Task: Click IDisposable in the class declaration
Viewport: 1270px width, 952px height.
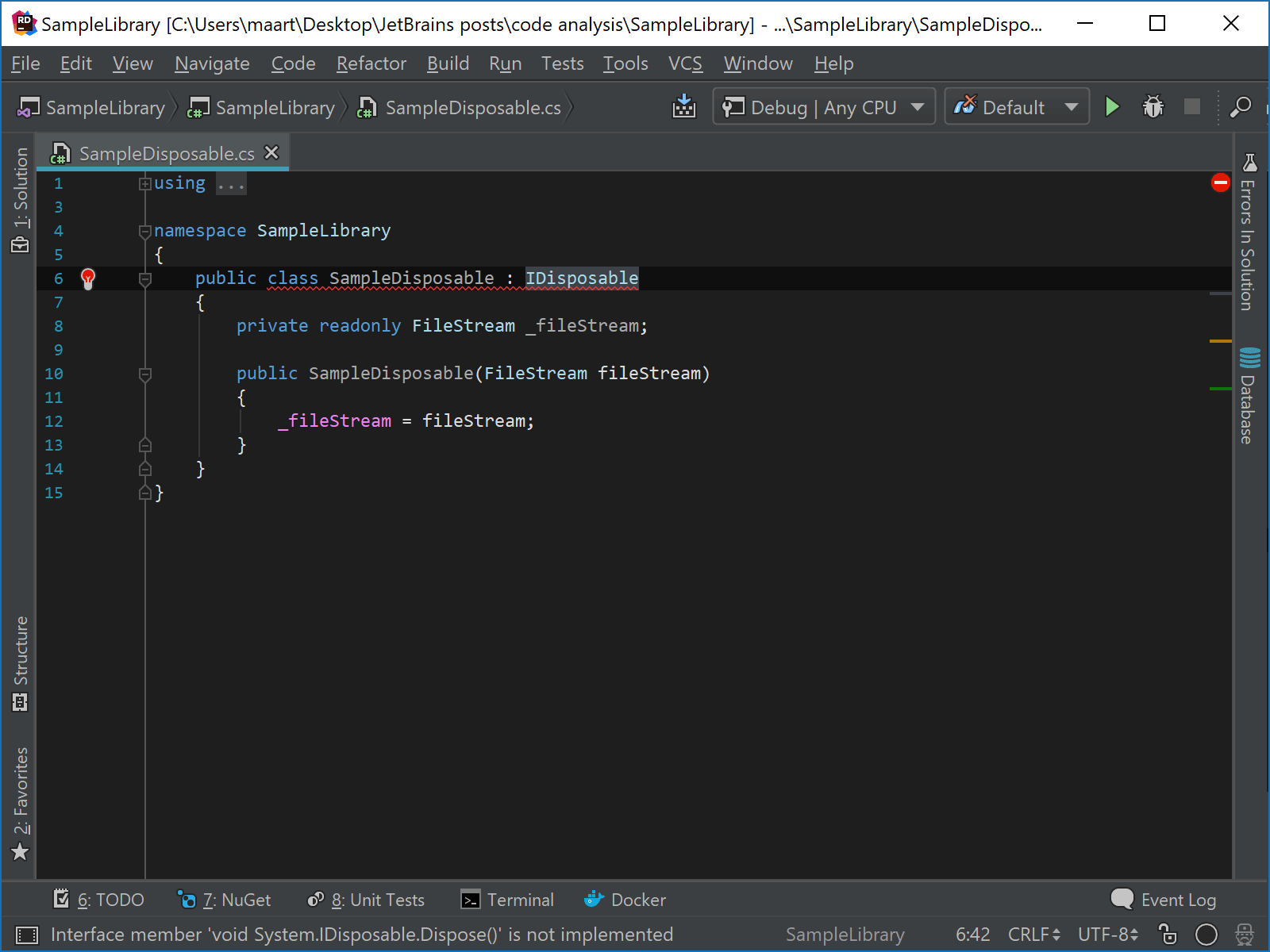Action: coord(582,278)
